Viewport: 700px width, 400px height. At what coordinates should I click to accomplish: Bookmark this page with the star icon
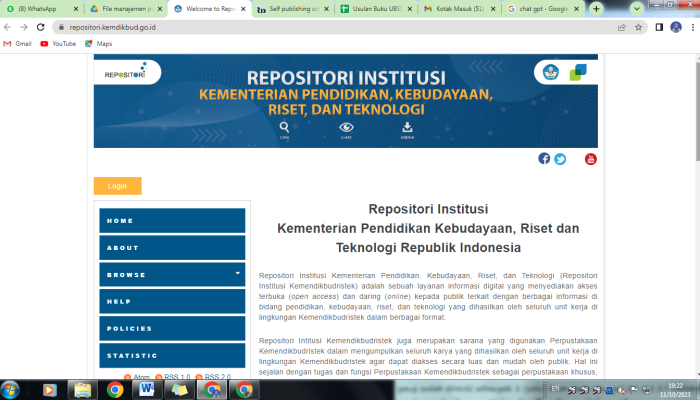coord(638,28)
